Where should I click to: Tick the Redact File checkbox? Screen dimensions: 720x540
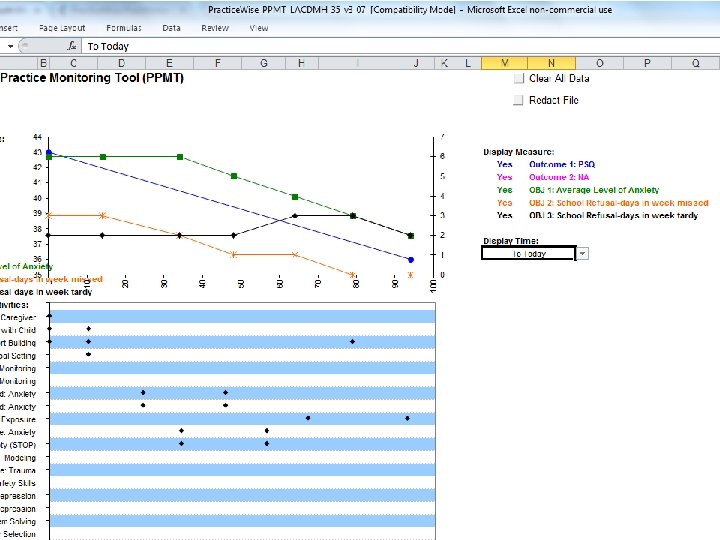click(518, 100)
